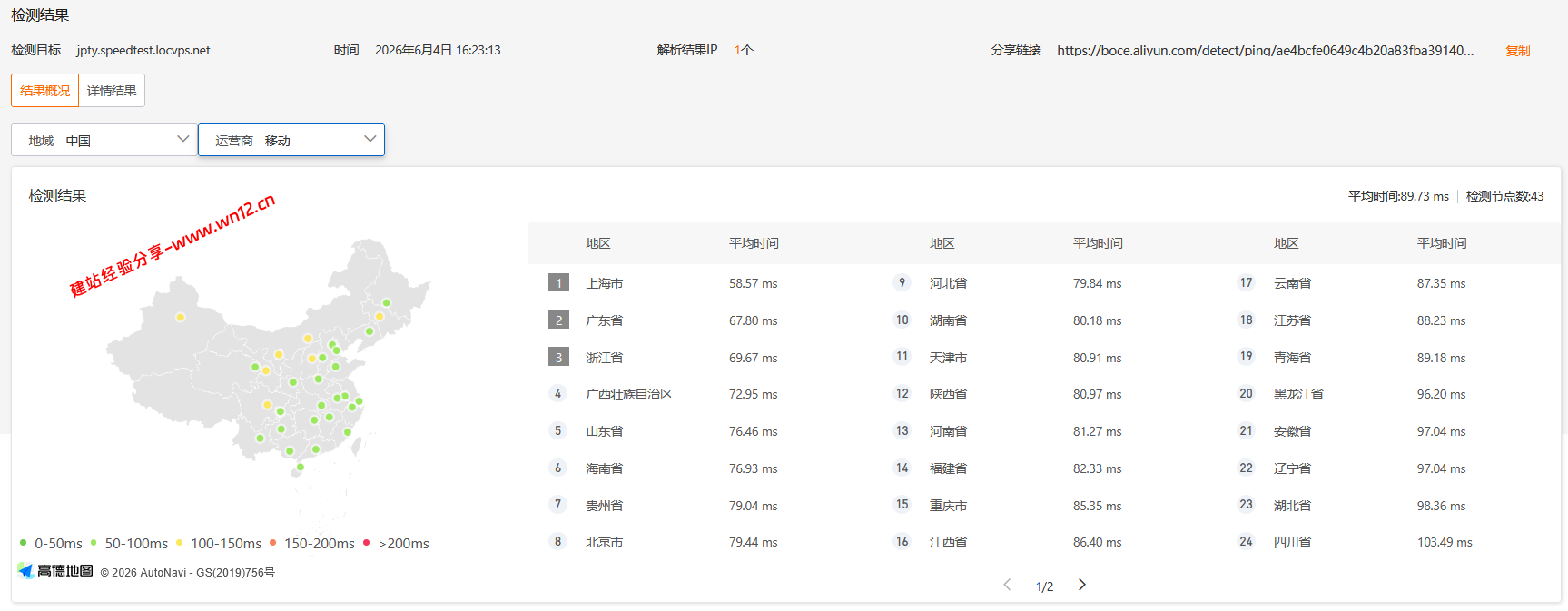Open the 地域 中国 dropdown

(104, 140)
